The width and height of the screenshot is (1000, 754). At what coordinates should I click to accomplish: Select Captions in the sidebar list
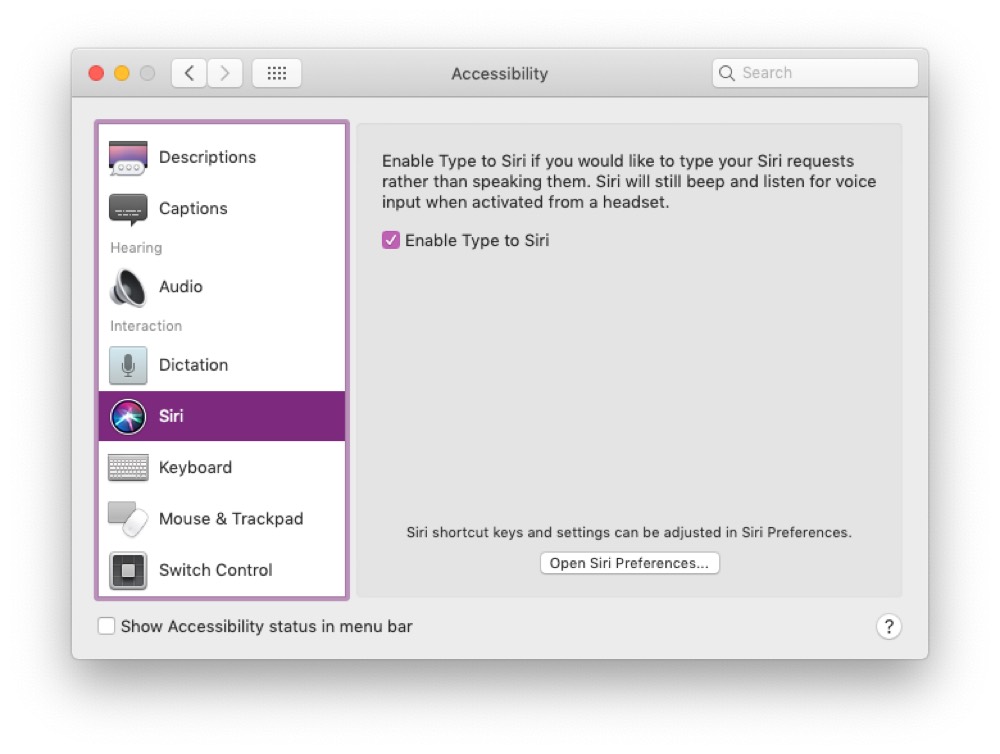click(193, 209)
